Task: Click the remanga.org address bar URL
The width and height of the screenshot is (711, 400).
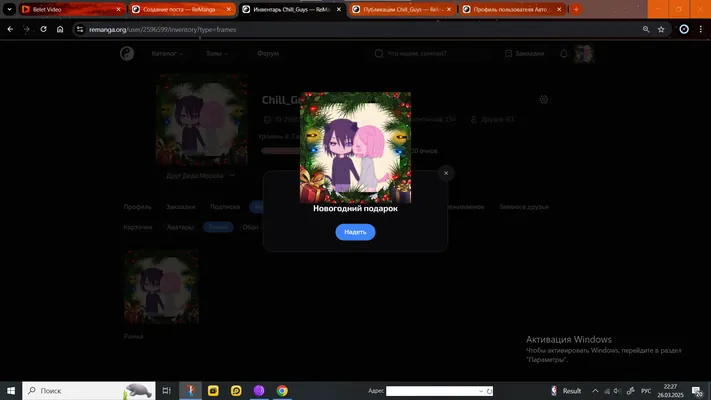Action: tap(162, 29)
